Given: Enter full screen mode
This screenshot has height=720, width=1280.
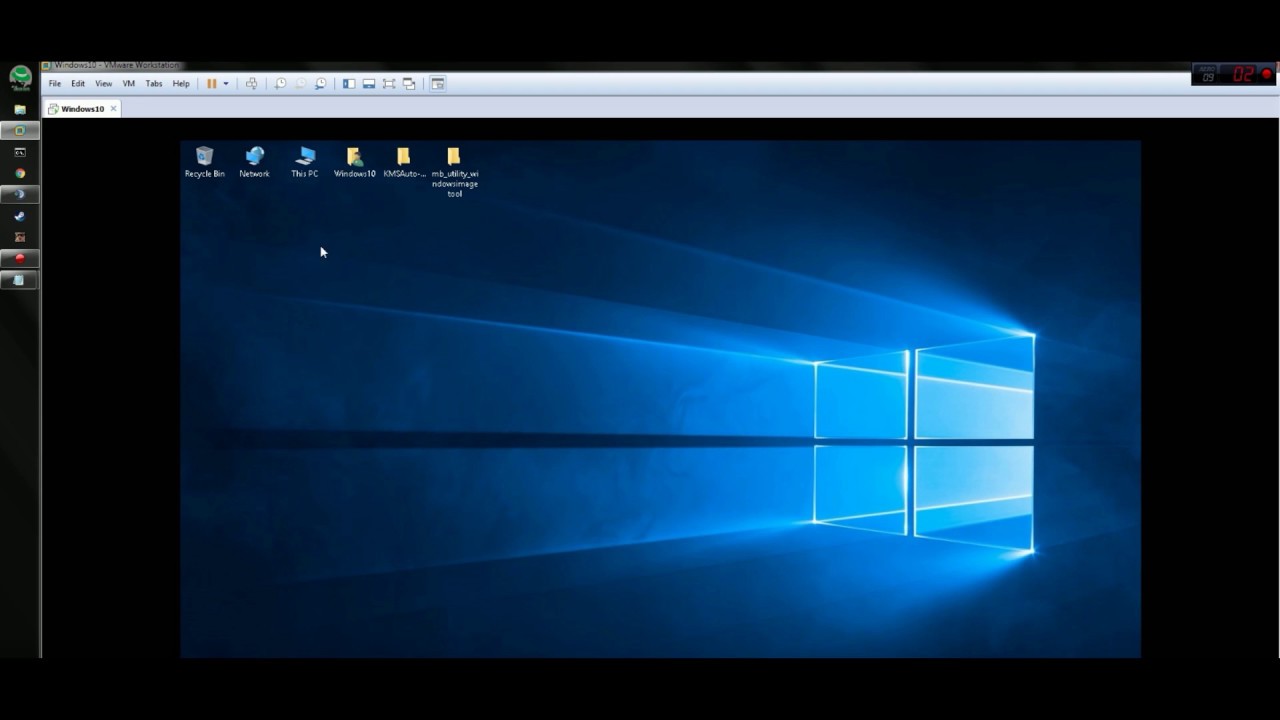Looking at the screenshot, I should [389, 84].
